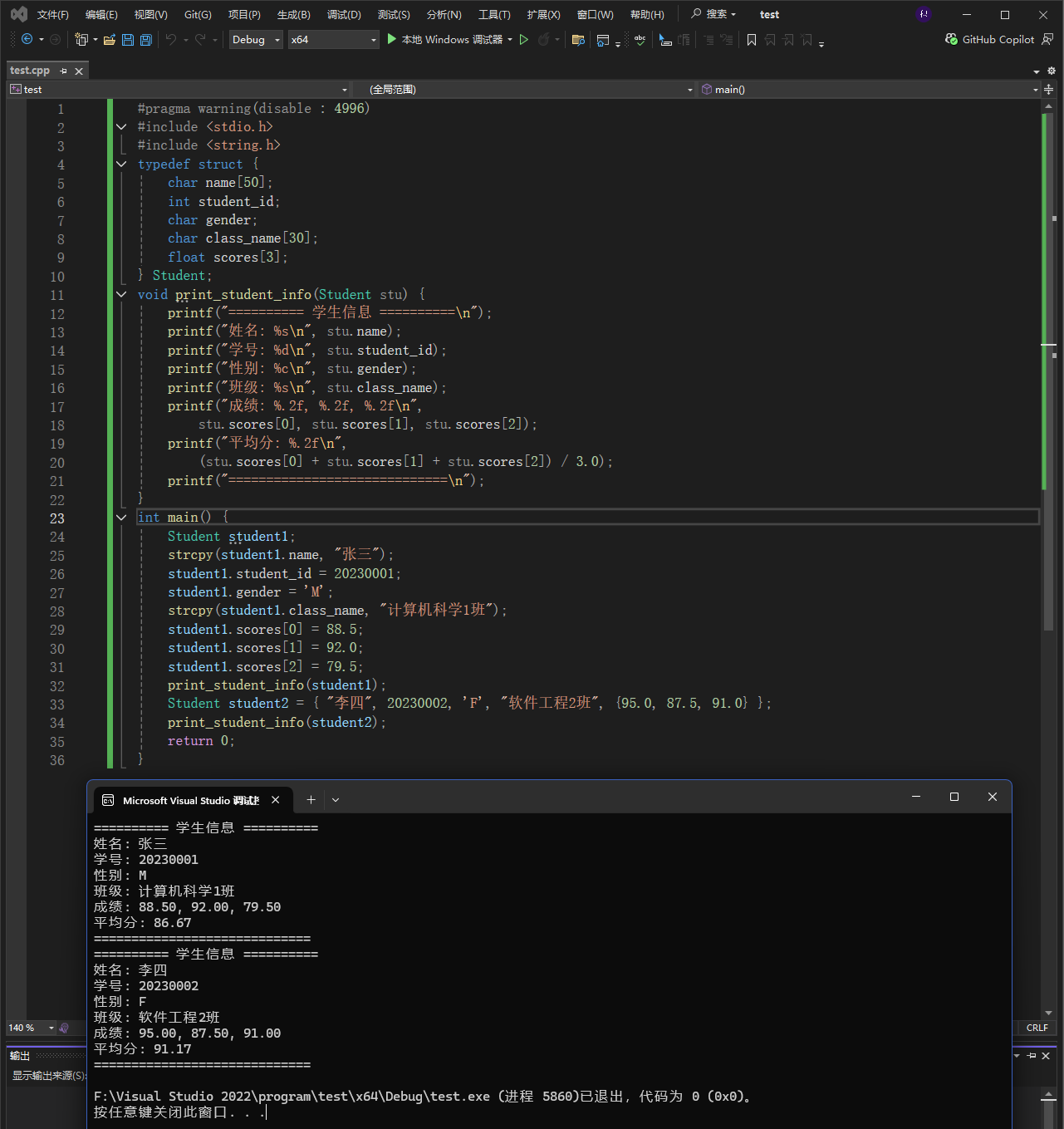Open the 扩展(X) menu

coord(543,14)
